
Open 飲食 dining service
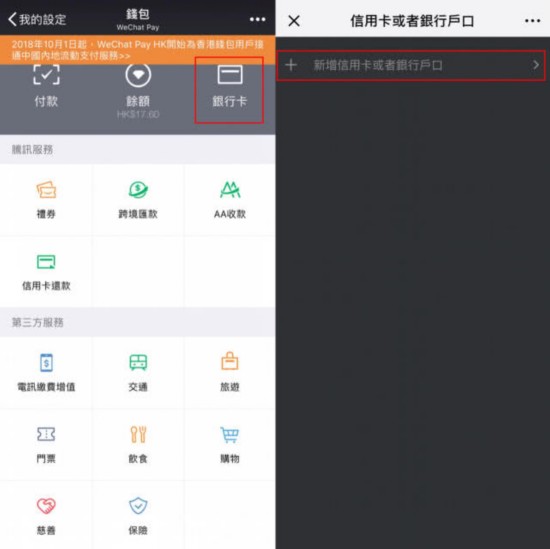[138, 444]
